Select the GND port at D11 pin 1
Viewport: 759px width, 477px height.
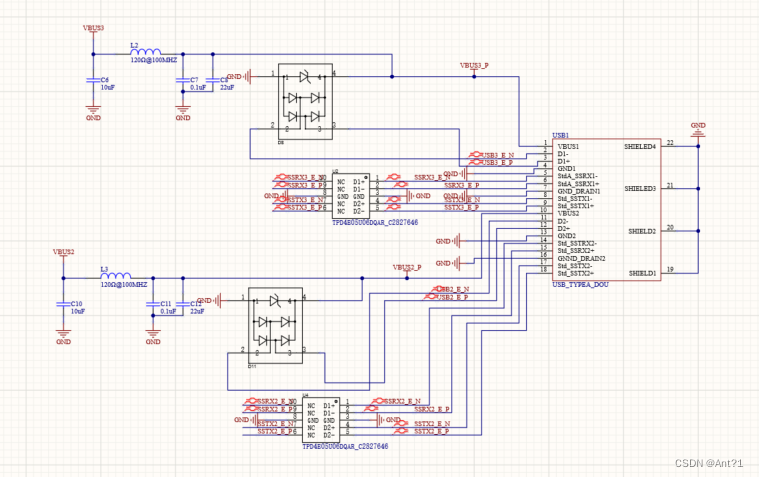coord(210,300)
